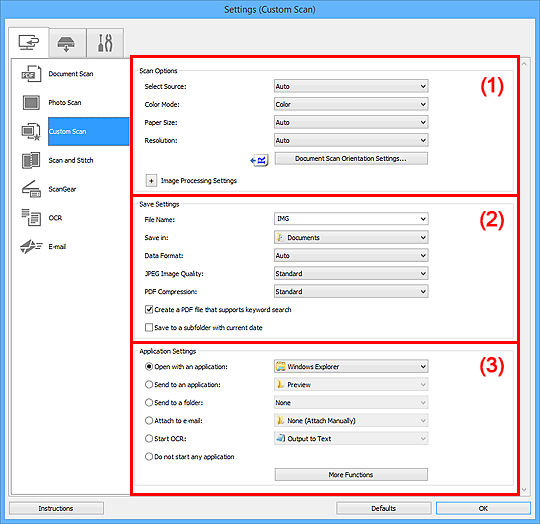Open Document Scan Orientation Settings
This screenshot has width=540, height=524.
point(351,159)
